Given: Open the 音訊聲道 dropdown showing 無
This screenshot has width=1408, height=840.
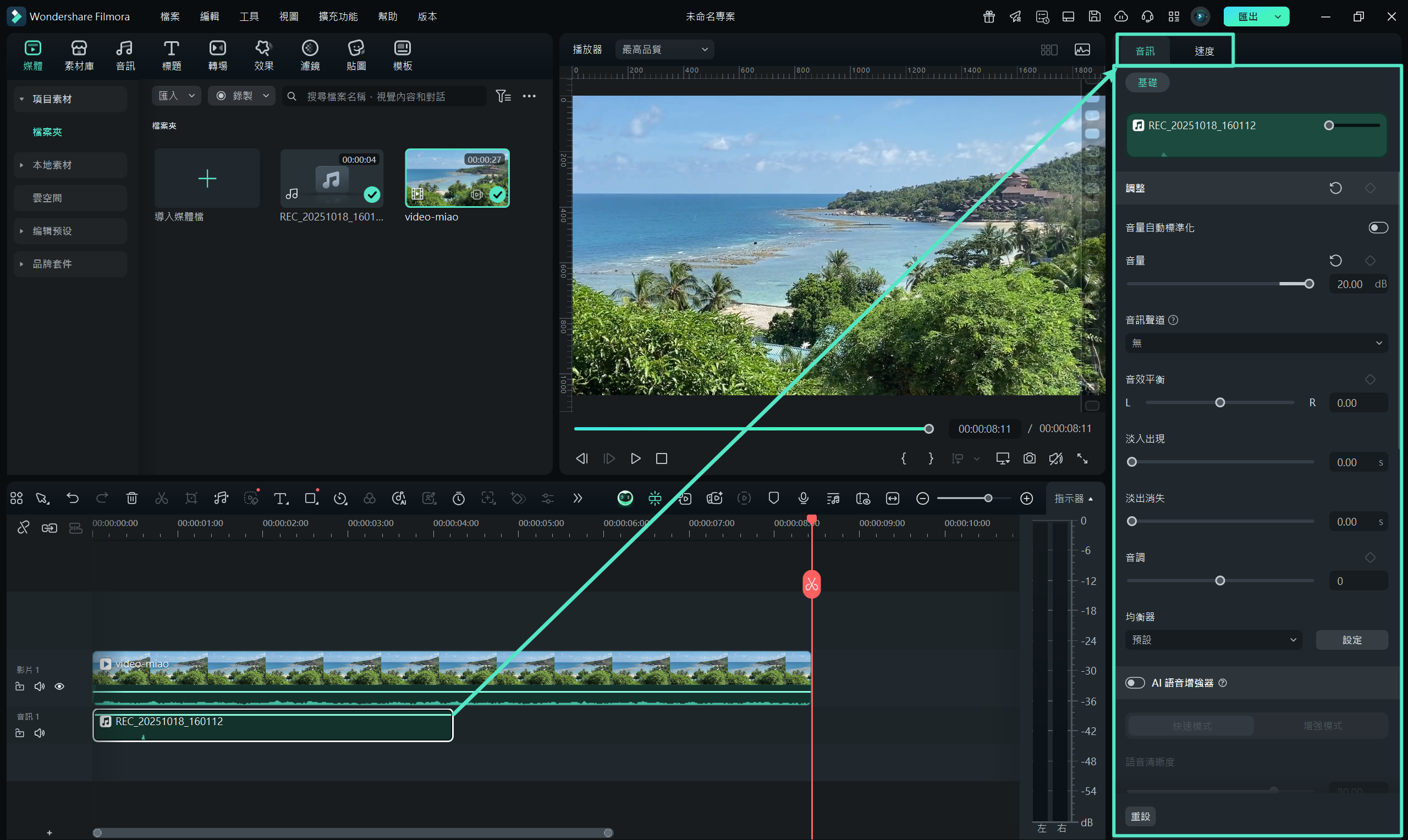Looking at the screenshot, I should click(1256, 343).
